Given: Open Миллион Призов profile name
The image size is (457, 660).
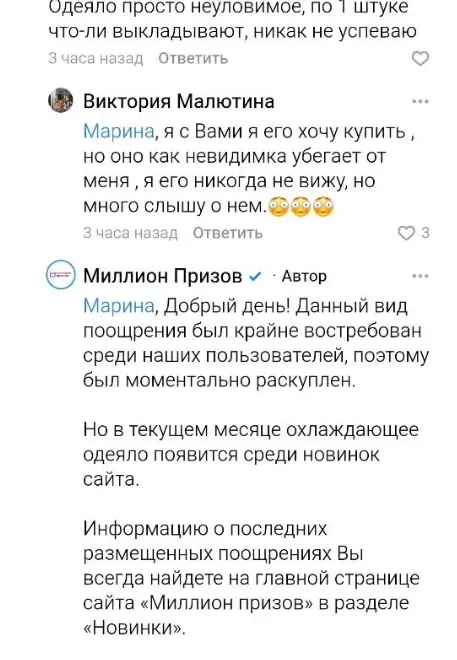Looking at the screenshot, I should click(x=162, y=276).
